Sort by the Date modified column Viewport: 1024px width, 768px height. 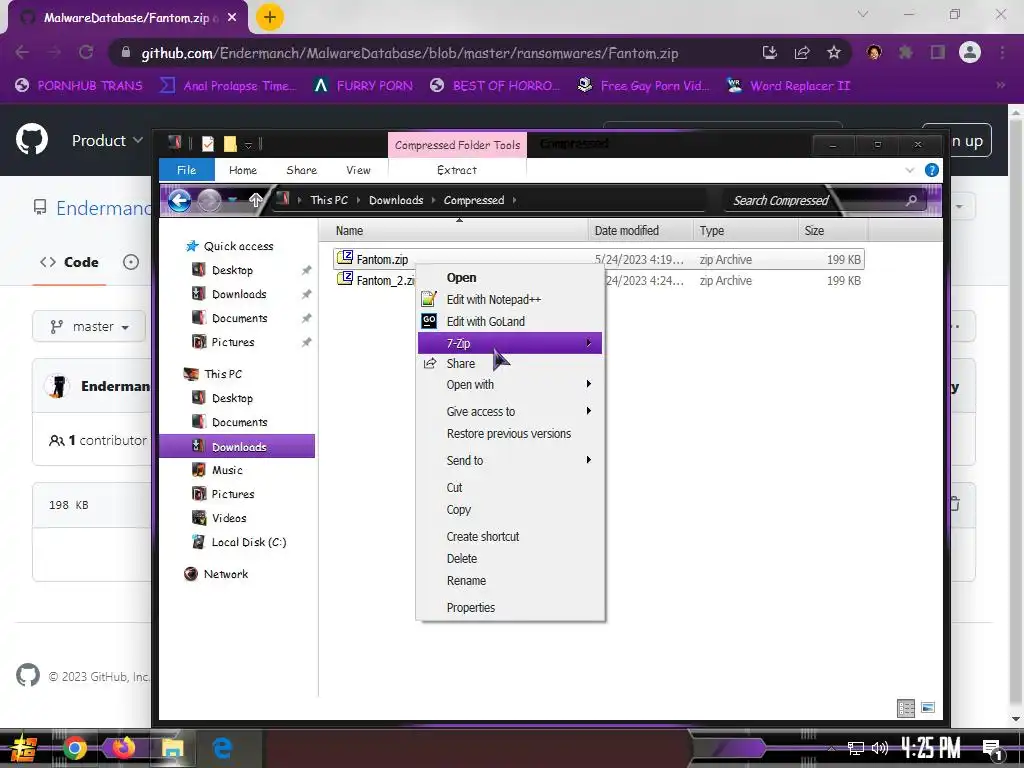(640, 231)
